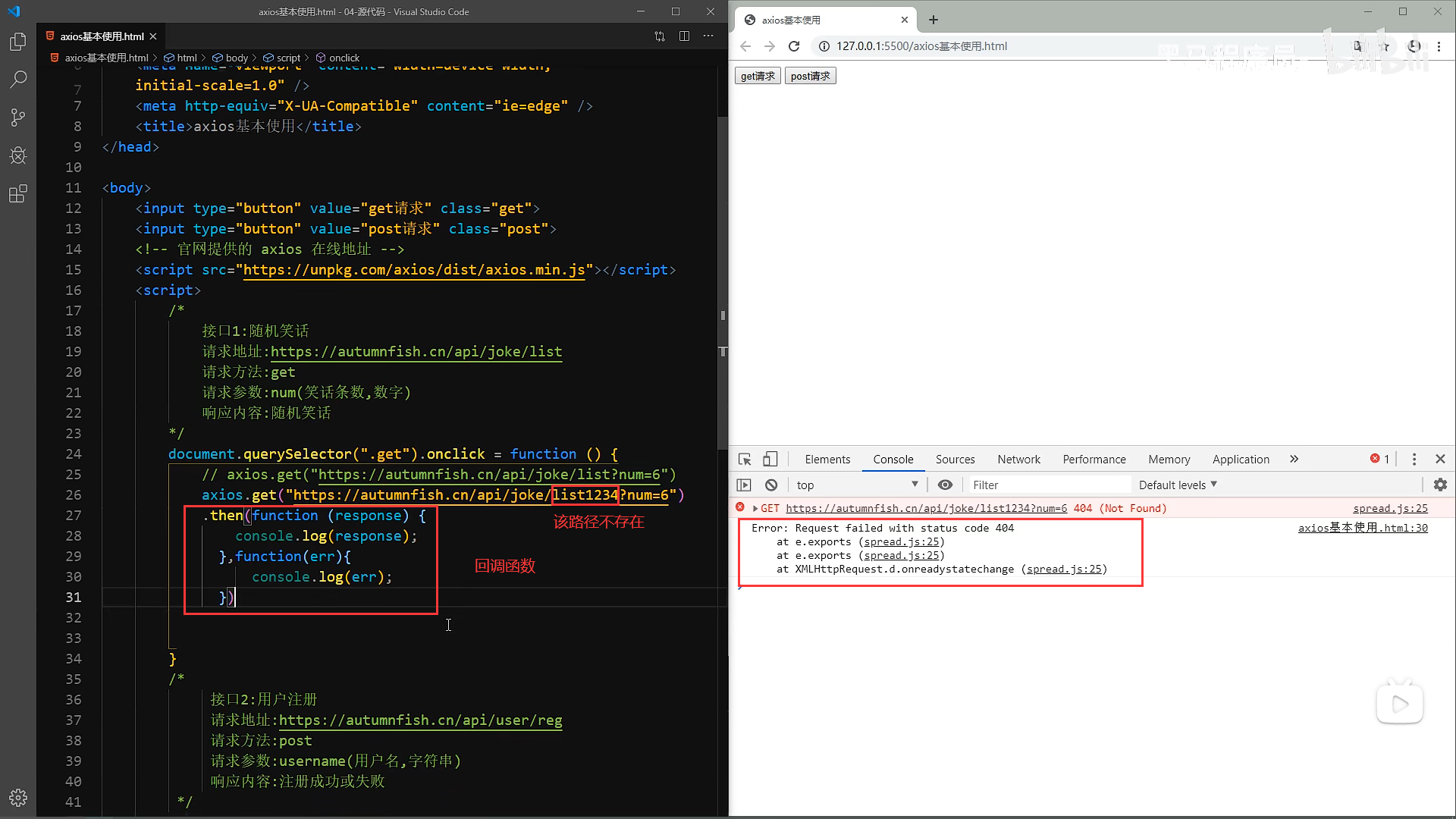Image resolution: width=1456 pixels, height=819 pixels.
Task: Clear the console
Action: pos(771,485)
